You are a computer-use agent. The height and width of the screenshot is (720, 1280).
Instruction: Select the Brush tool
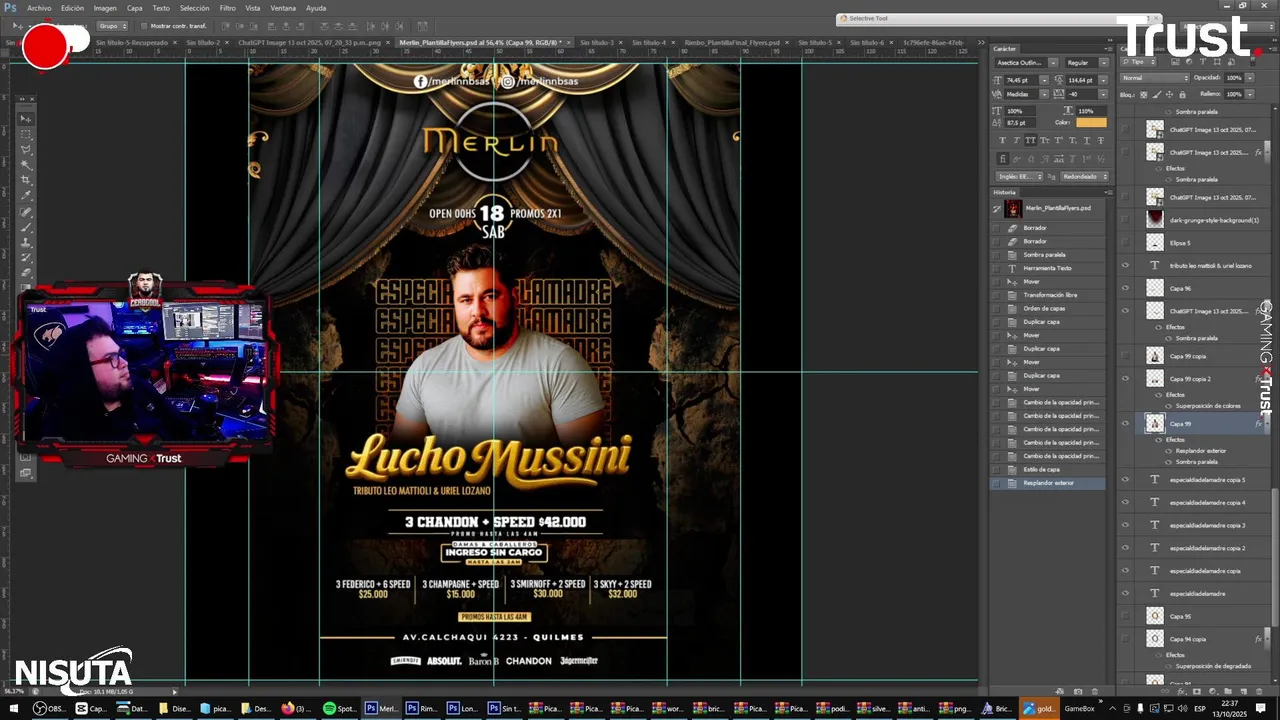pos(26,227)
